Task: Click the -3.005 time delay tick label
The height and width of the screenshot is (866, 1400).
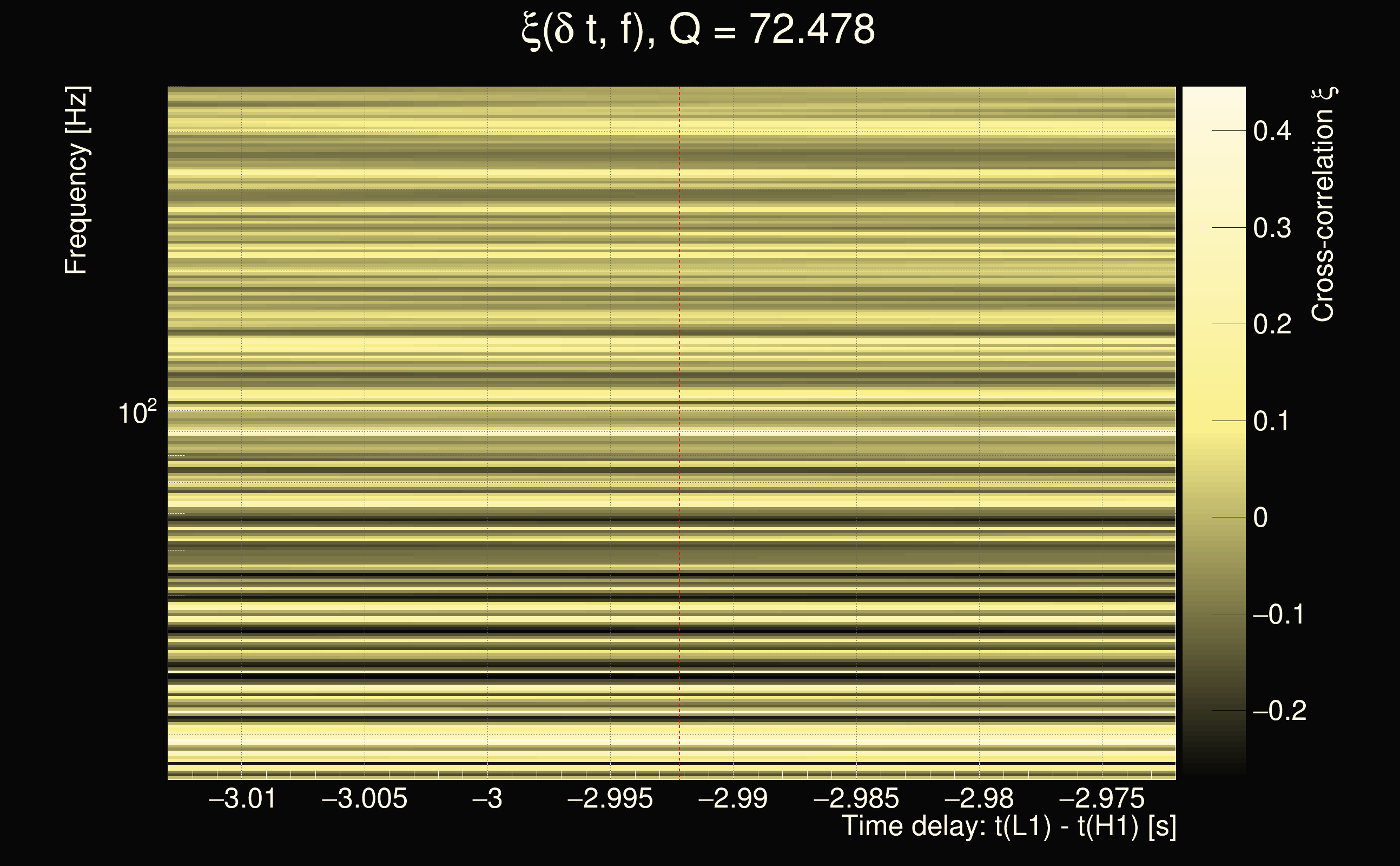Action: [x=365, y=798]
